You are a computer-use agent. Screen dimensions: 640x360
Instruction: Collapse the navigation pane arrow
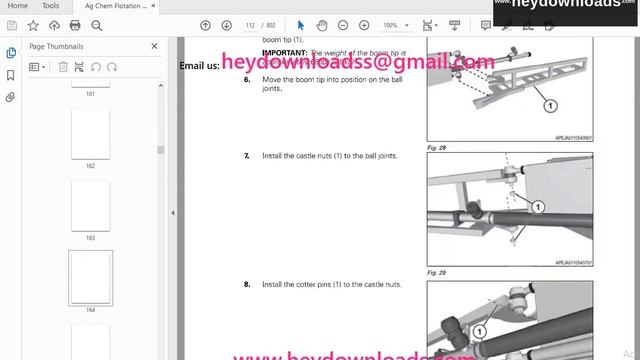coord(173,213)
